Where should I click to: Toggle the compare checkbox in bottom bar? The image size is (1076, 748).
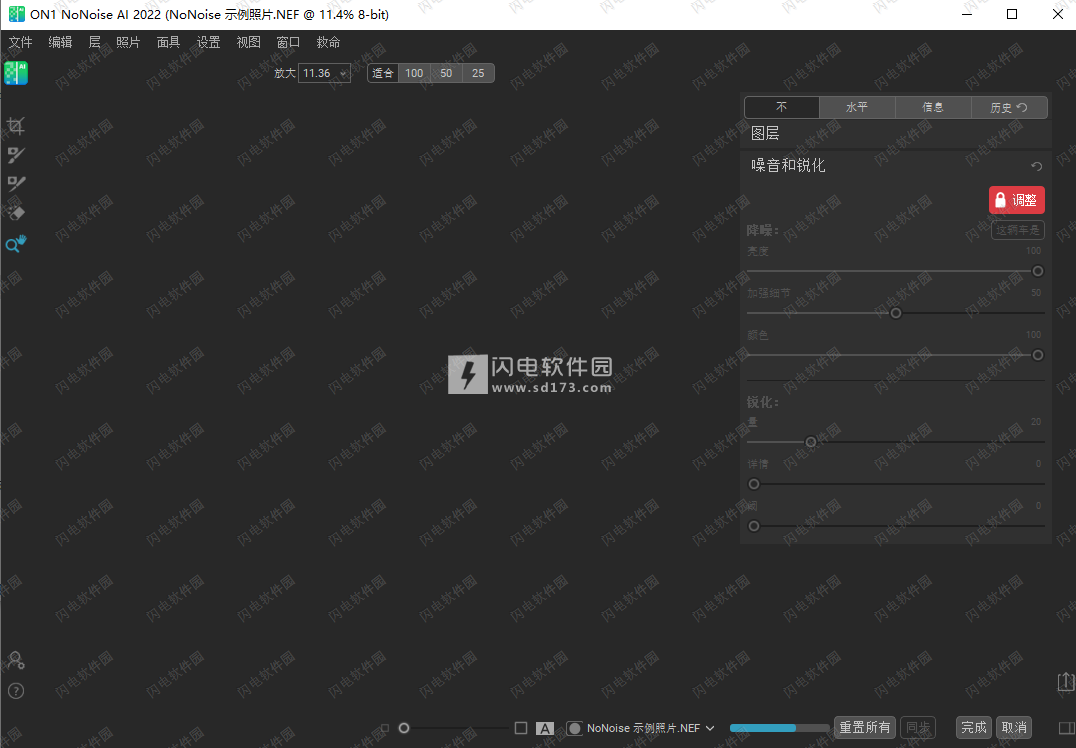tap(521, 728)
